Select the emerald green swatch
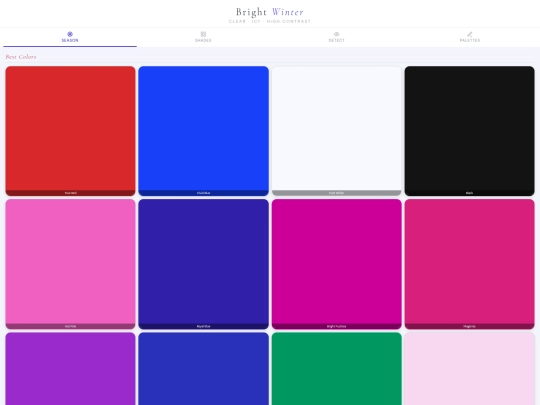540x405 pixels. point(336,368)
